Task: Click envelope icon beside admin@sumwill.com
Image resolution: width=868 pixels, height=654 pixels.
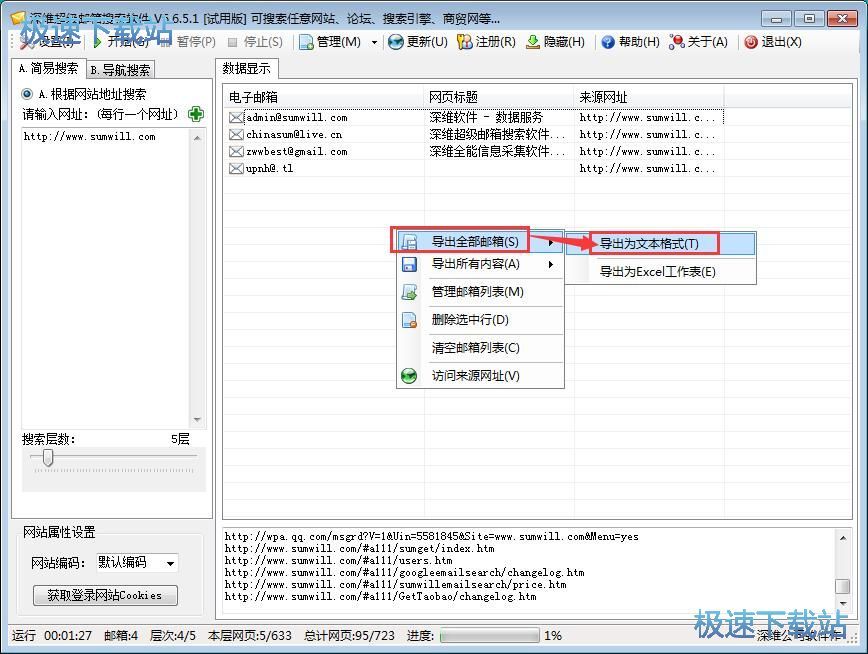Action: tap(236, 117)
